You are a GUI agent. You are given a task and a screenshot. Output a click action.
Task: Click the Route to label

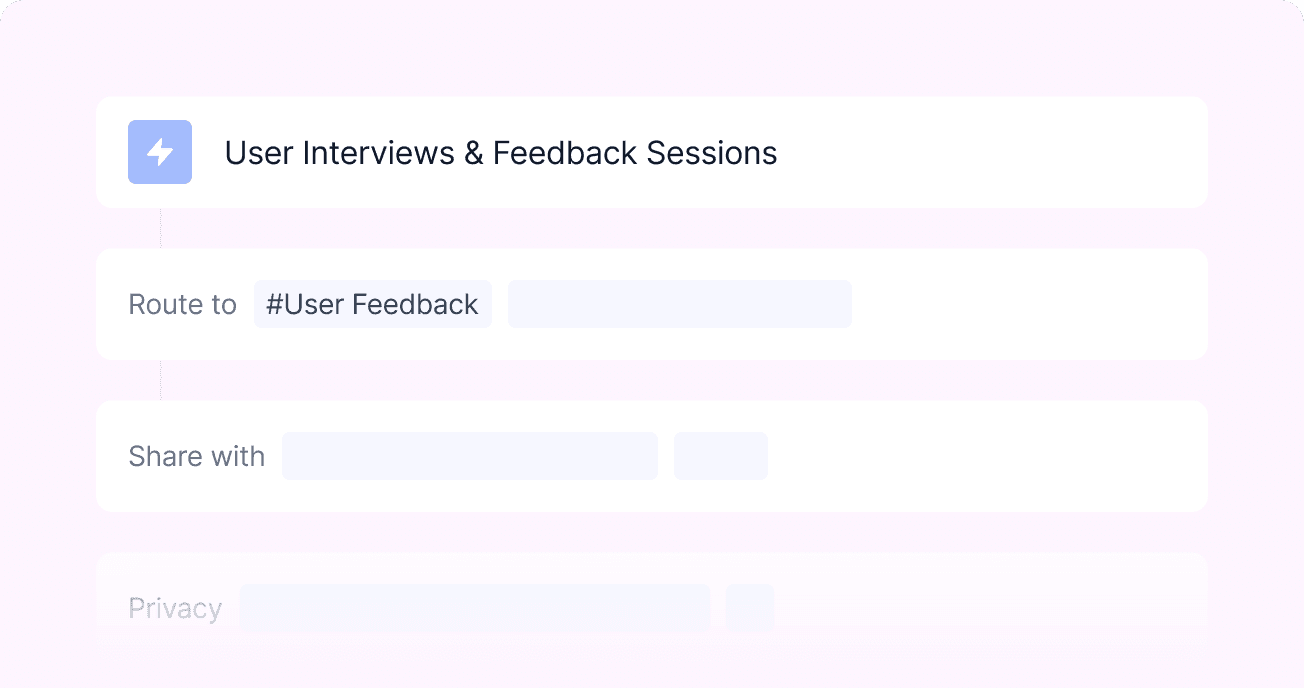[x=182, y=305]
